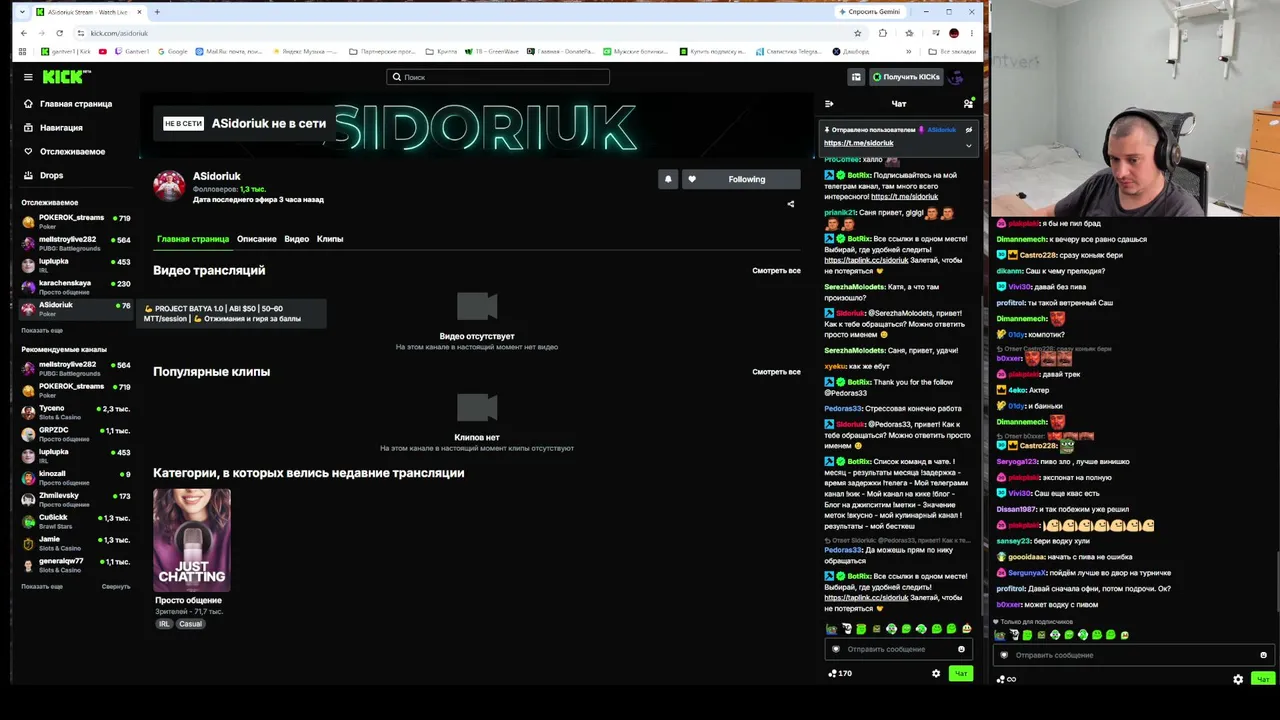The image size is (1280, 720).
Task: Open emoji picker in Kick chat input
Action: [961, 649]
